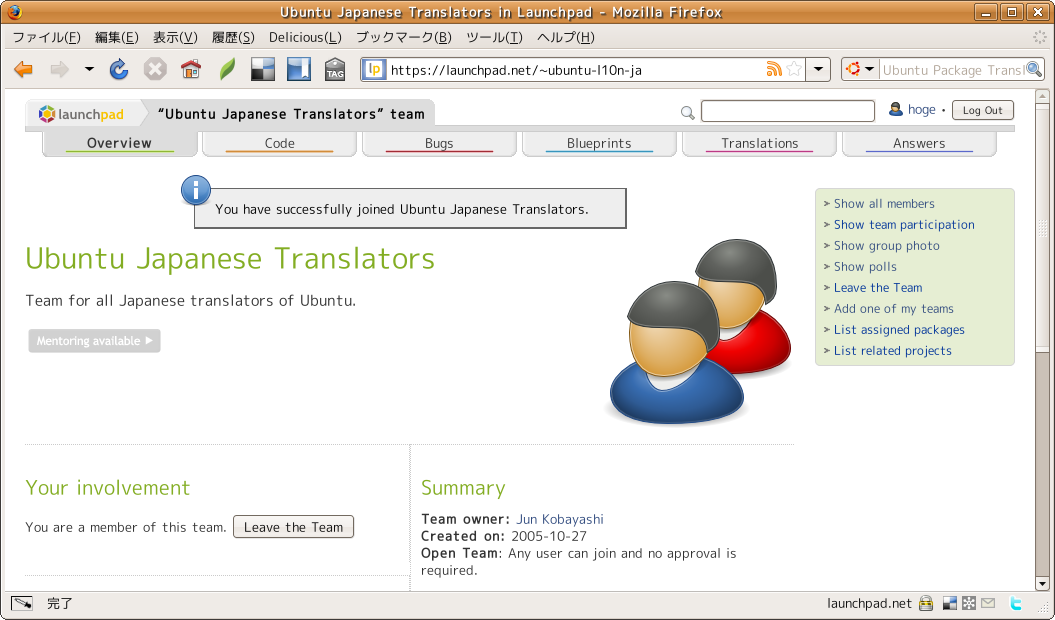Image resolution: width=1055 pixels, height=620 pixels.
Task: Open the ファイル(F) menu
Action: pos(46,38)
